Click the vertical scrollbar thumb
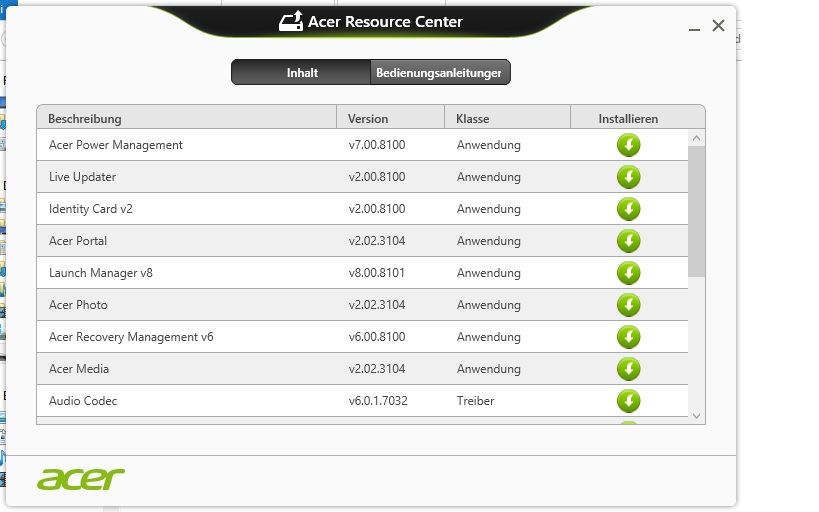The image size is (819, 512). click(x=696, y=212)
